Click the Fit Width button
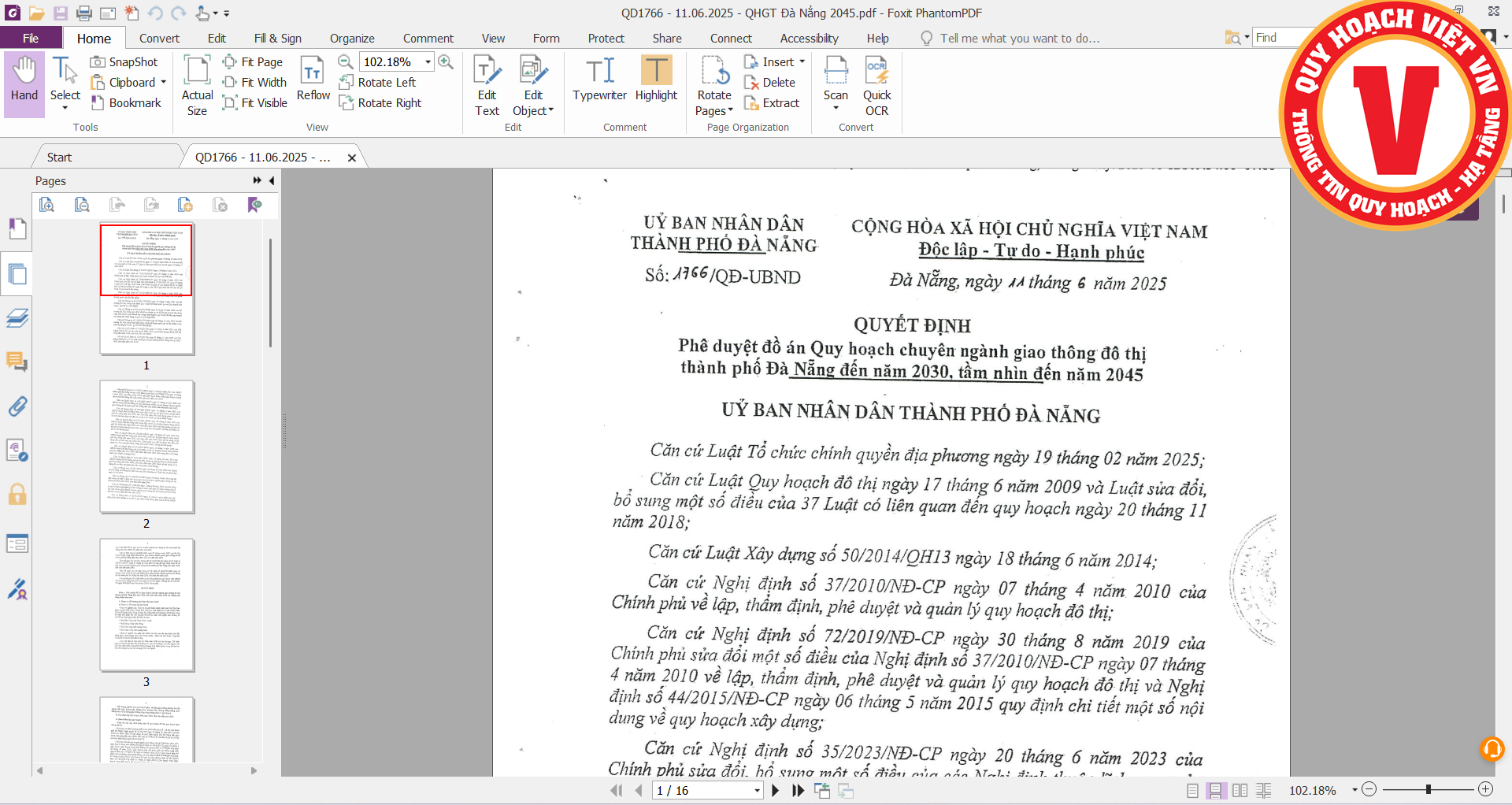 255,83
